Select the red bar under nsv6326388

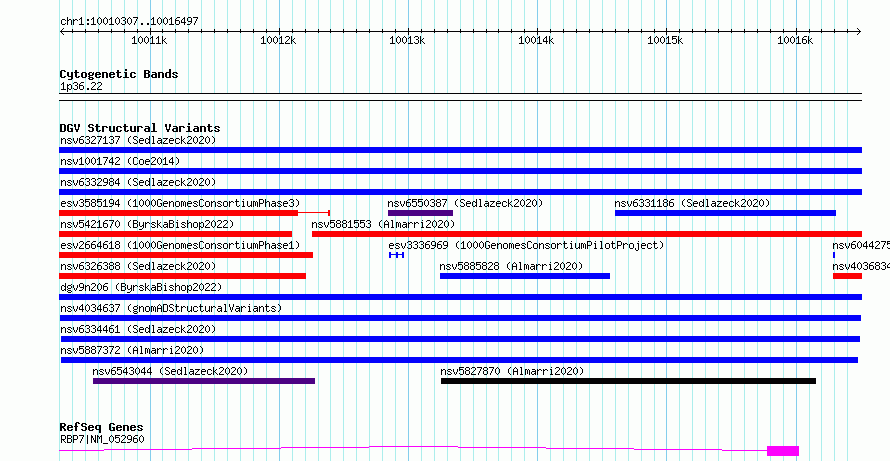point(183,276)
